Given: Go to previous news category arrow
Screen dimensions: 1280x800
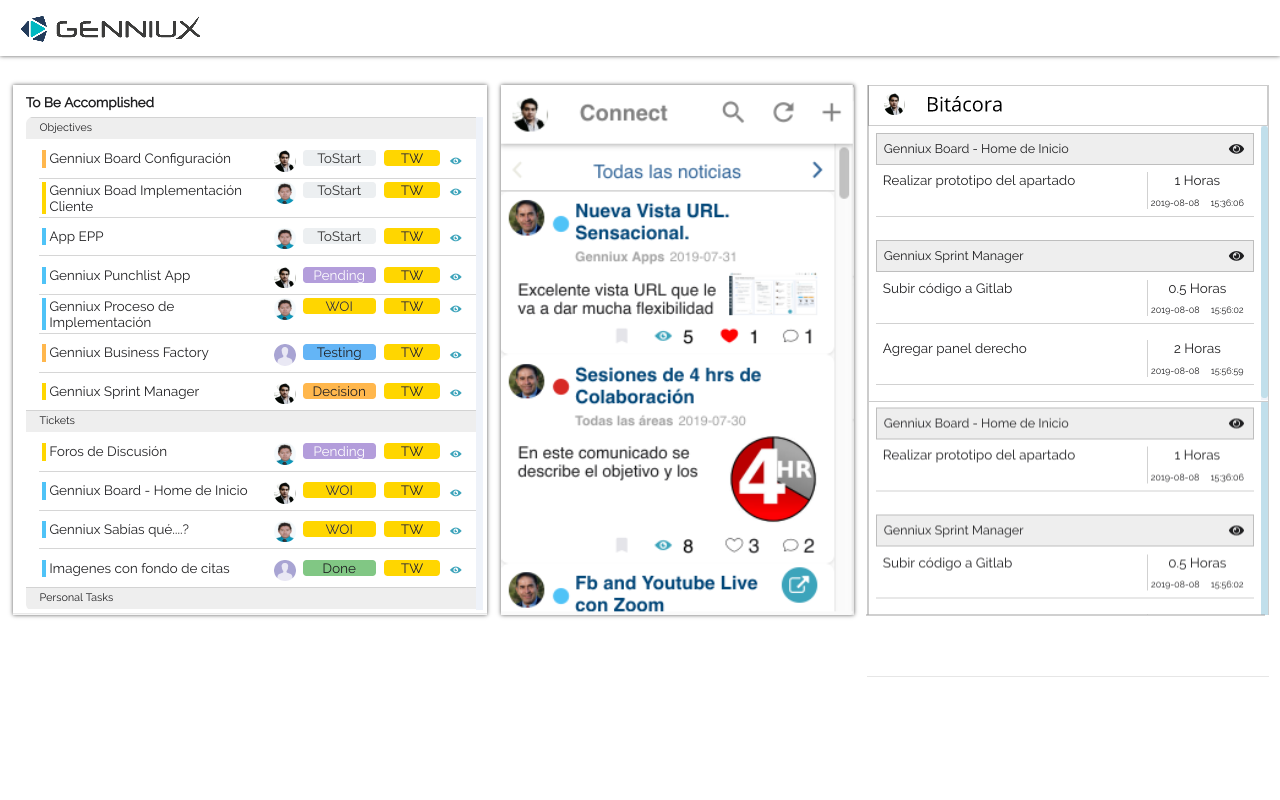Looking at the screenshot, I should pyautogui.click(x=517, y=170).
